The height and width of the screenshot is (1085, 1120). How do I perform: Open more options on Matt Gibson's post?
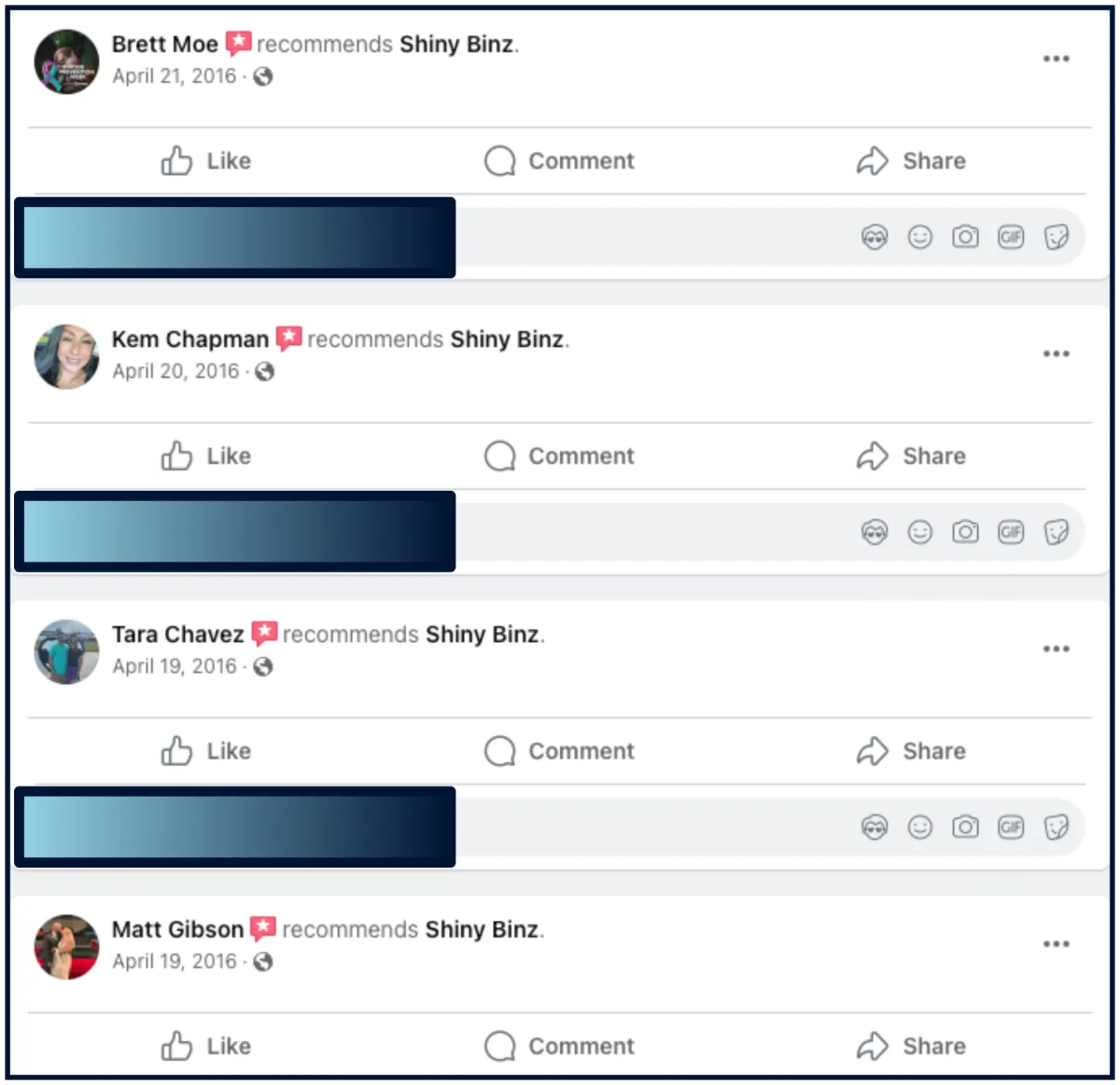point(1057,944)
